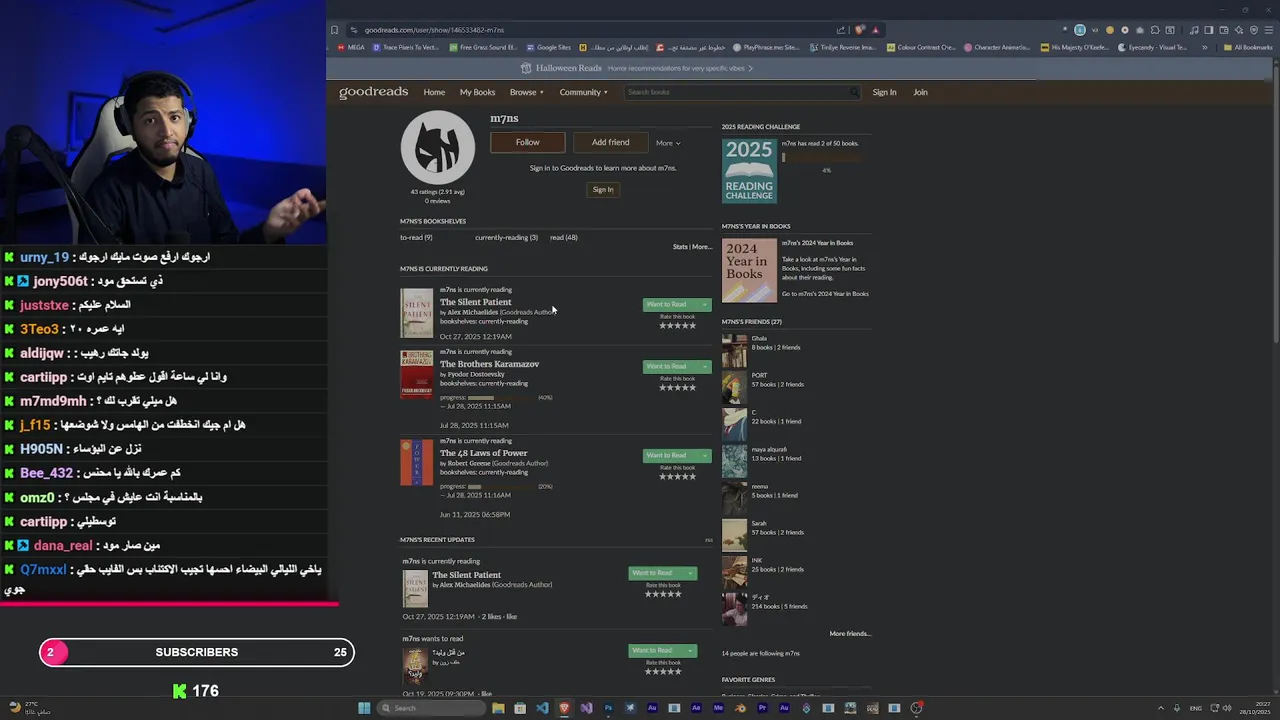Click Join in the top navigation
Screen dimensions: 1280x720
920,92
